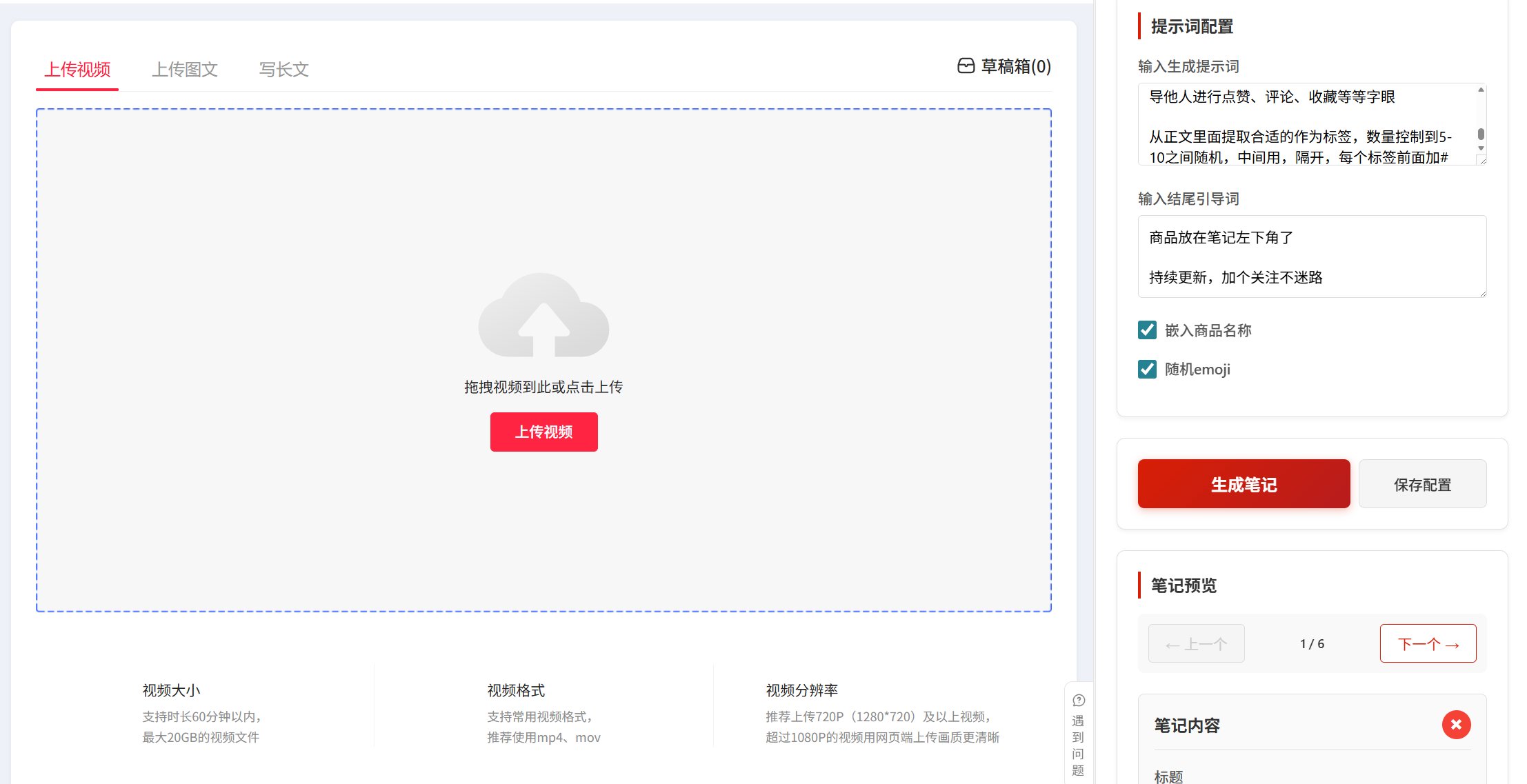Open the draft box using its inbox icon
Viewport: 1527px width, 784px height.
[967, 66]
